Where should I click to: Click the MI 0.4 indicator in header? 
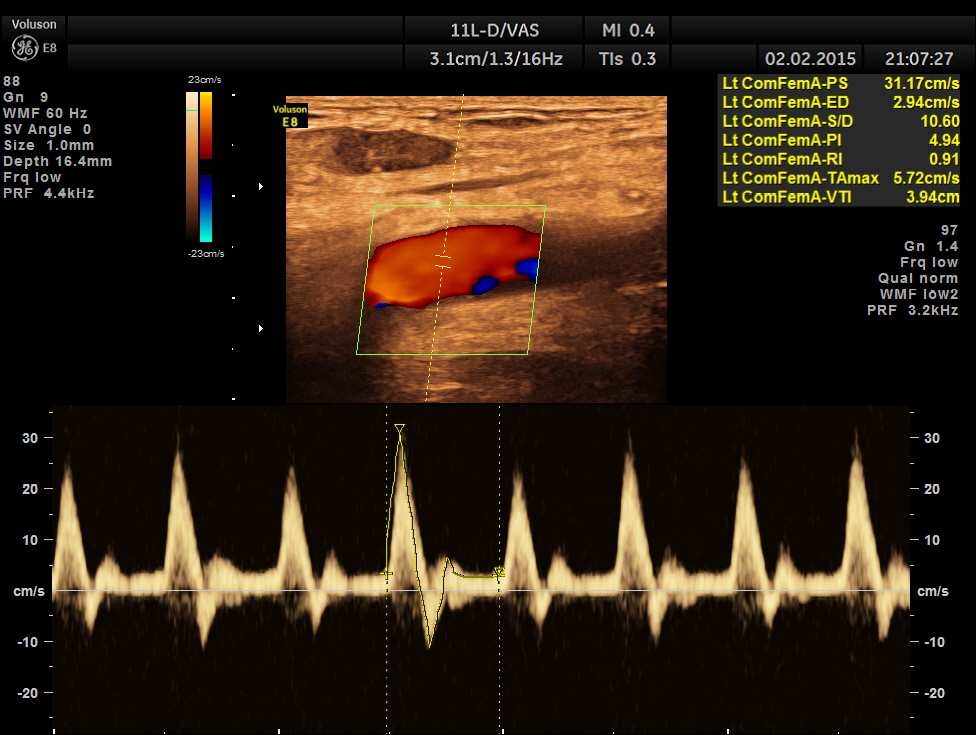(x=628, y=30)
